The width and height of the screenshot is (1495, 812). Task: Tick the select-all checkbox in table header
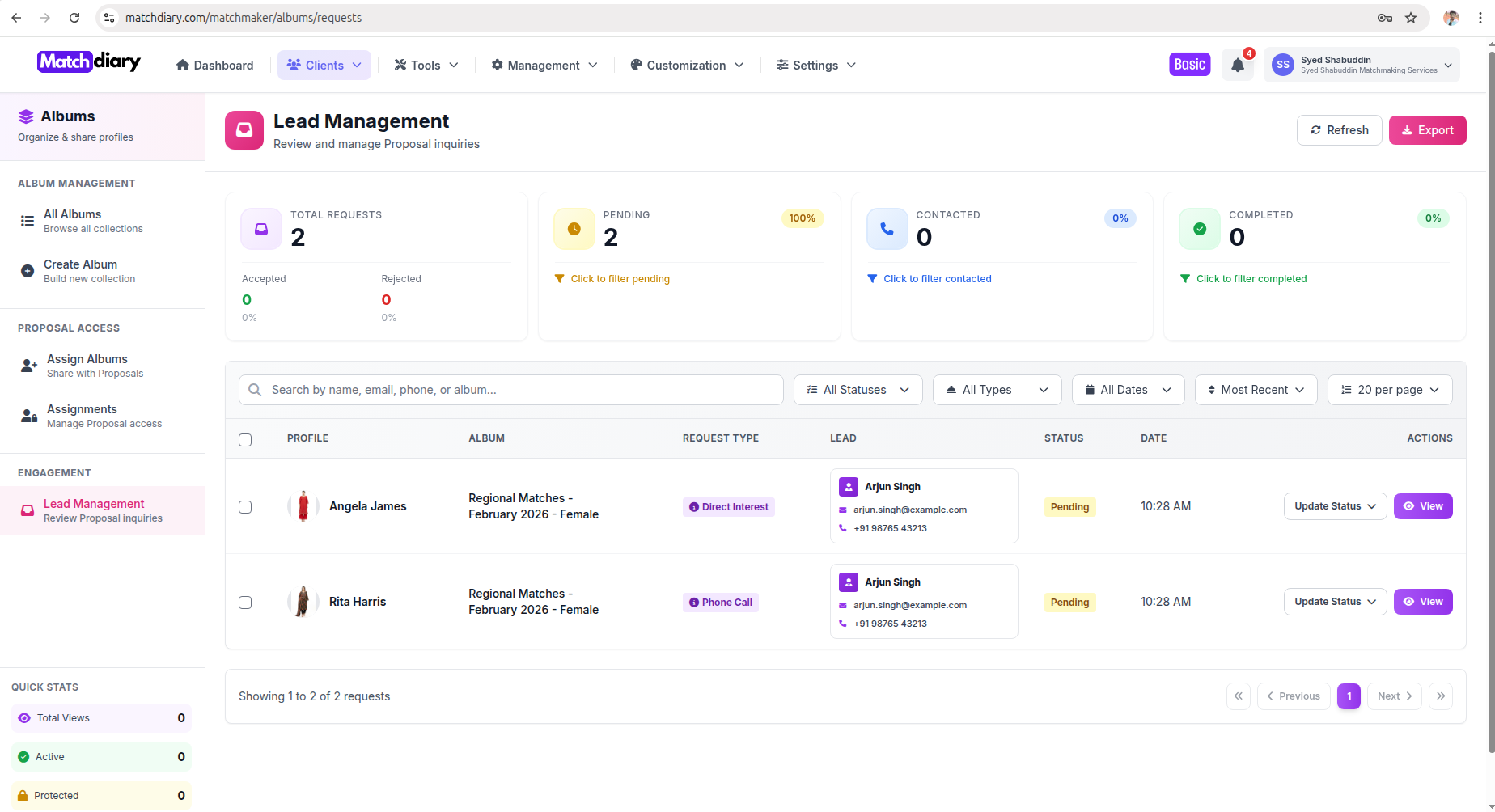click(245, 440)
